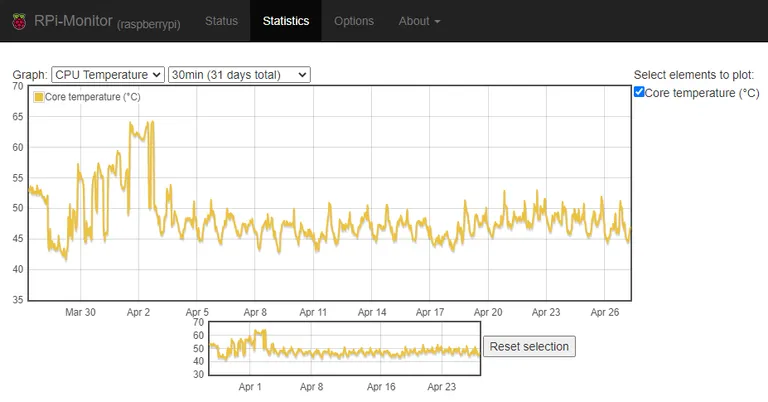Open the 30min (31 days total) dropdown

coord(239,75)
